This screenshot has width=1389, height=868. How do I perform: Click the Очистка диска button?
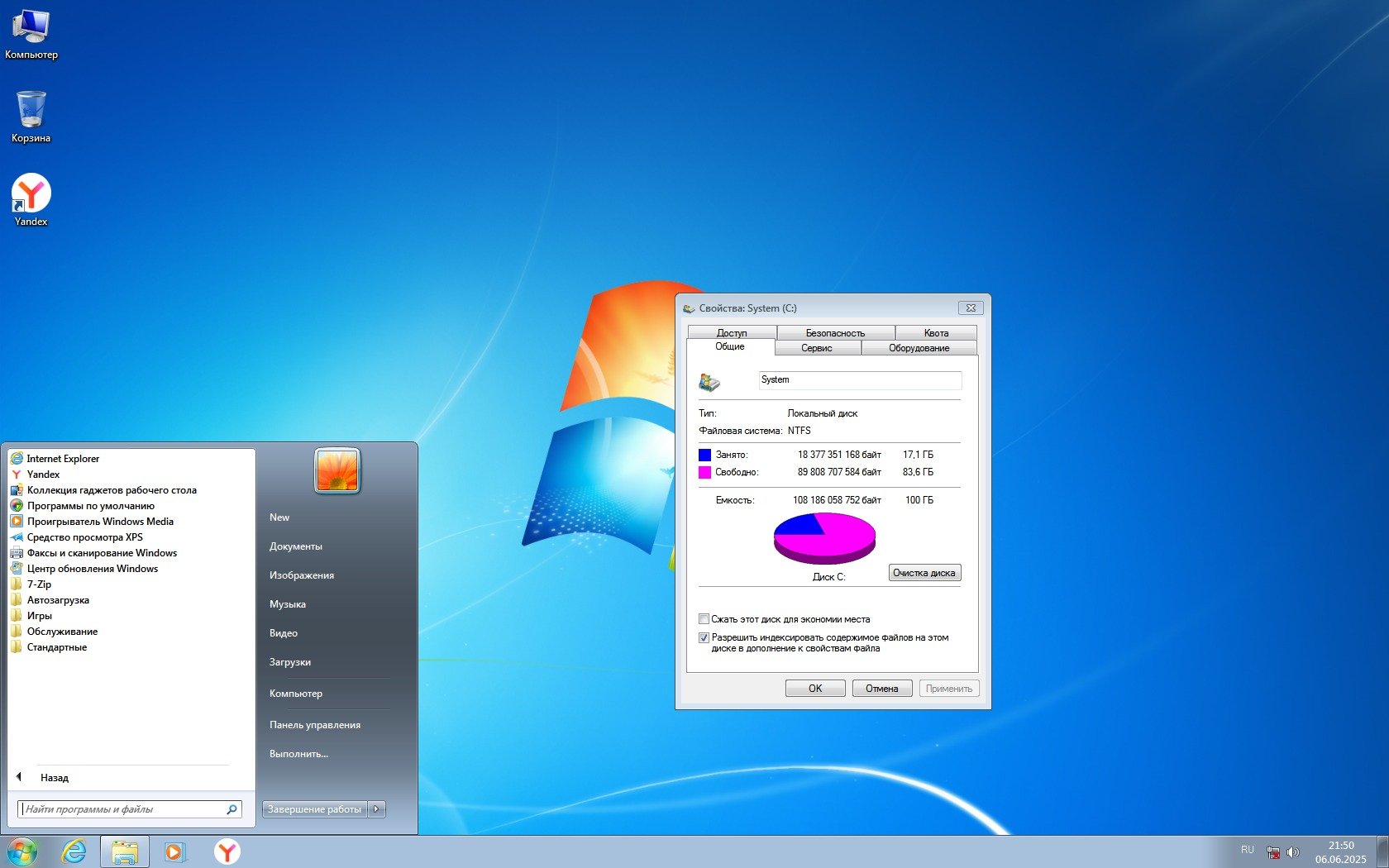[x=924, y=573]
